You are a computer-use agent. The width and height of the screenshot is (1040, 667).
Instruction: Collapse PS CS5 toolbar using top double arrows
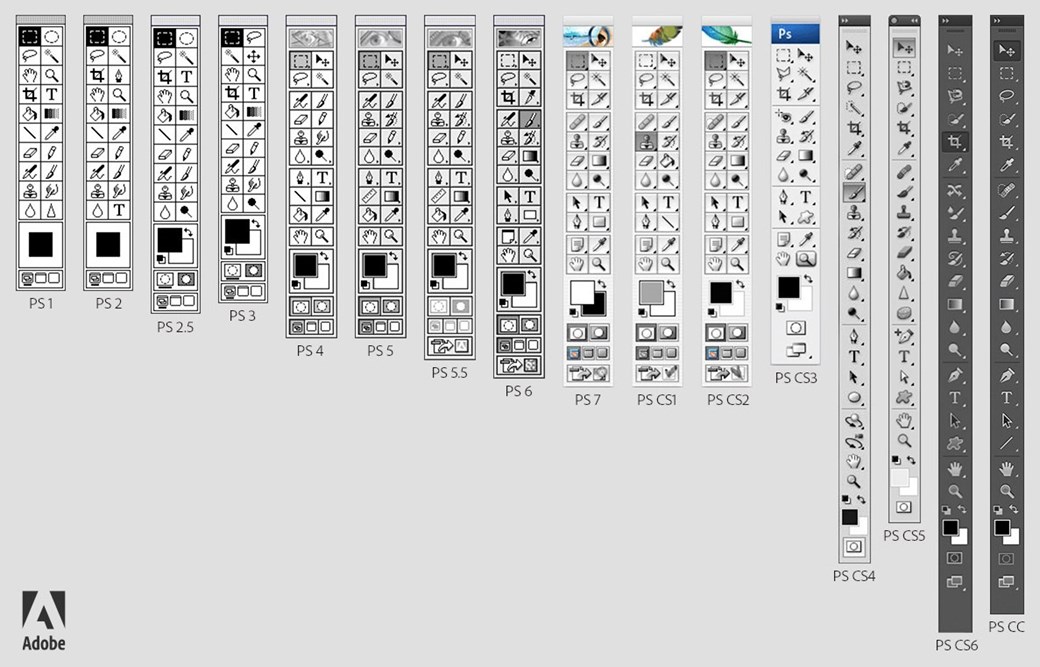click(913, 21)
